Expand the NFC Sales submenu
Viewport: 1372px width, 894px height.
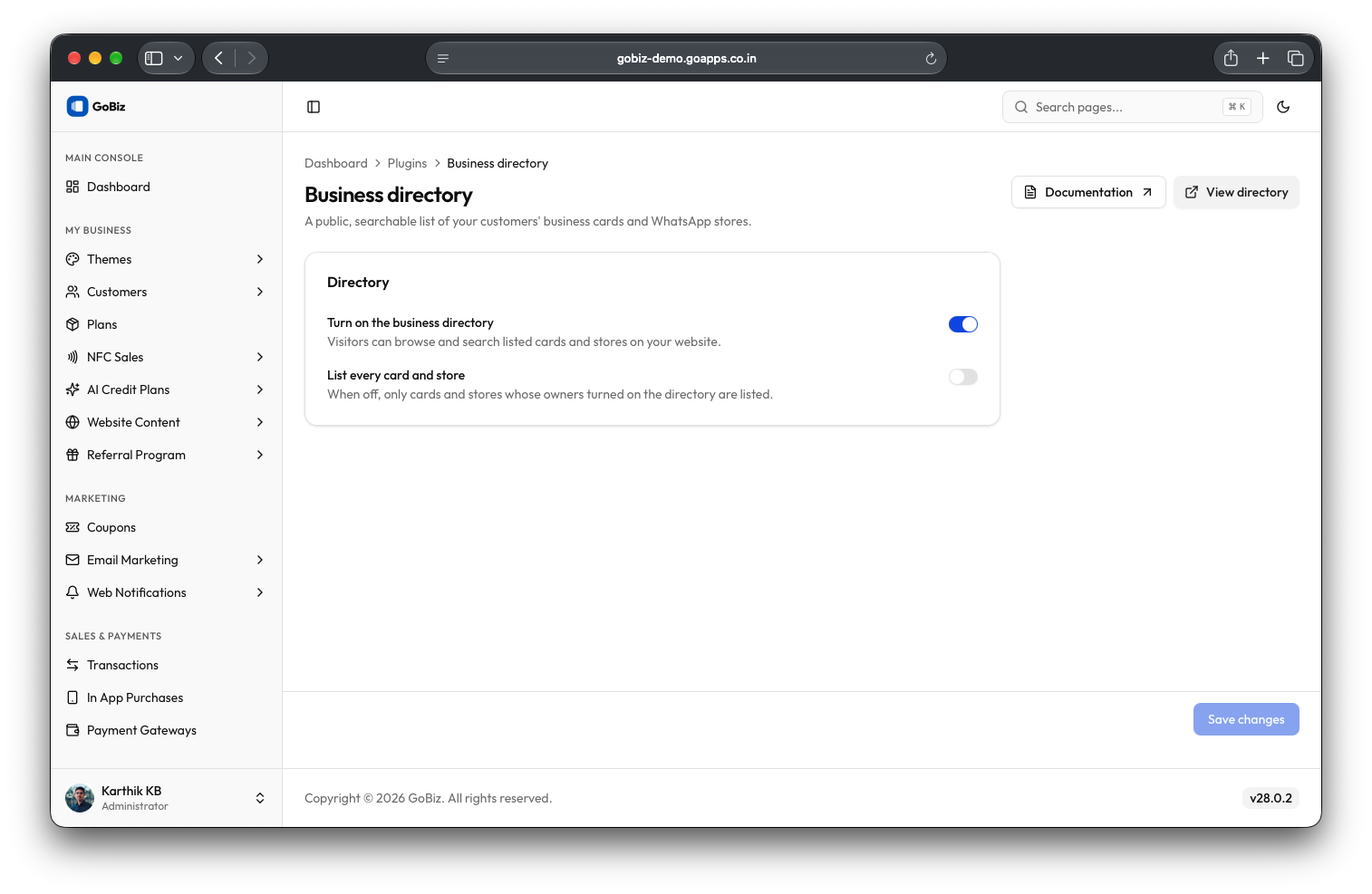click(260, 357)
